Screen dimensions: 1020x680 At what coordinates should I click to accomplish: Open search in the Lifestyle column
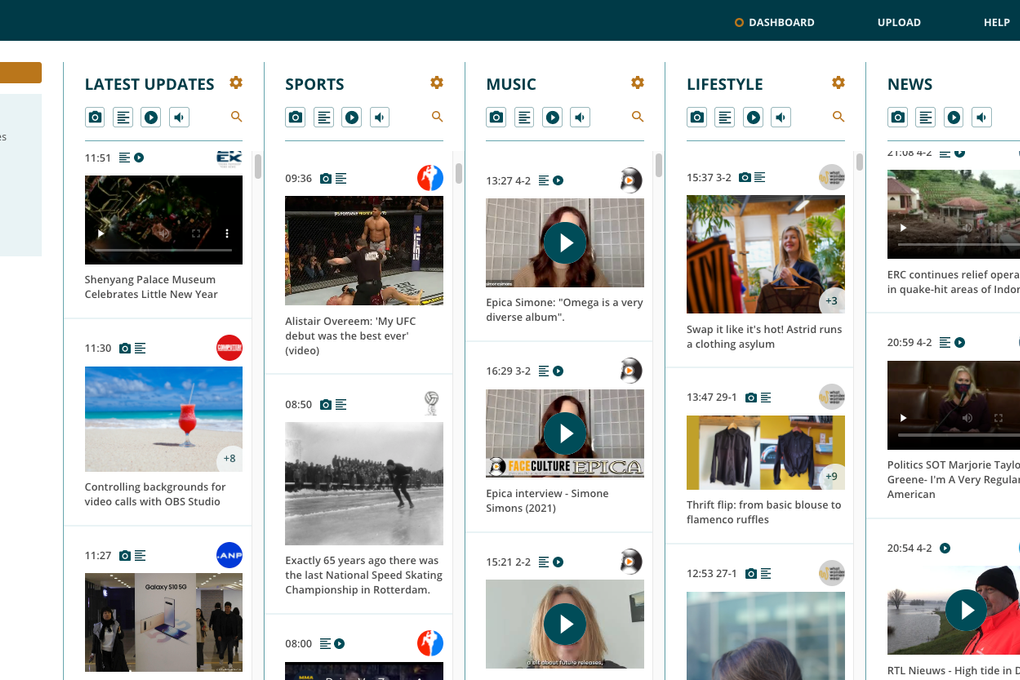pyautogui.click(x=839, y=117)
